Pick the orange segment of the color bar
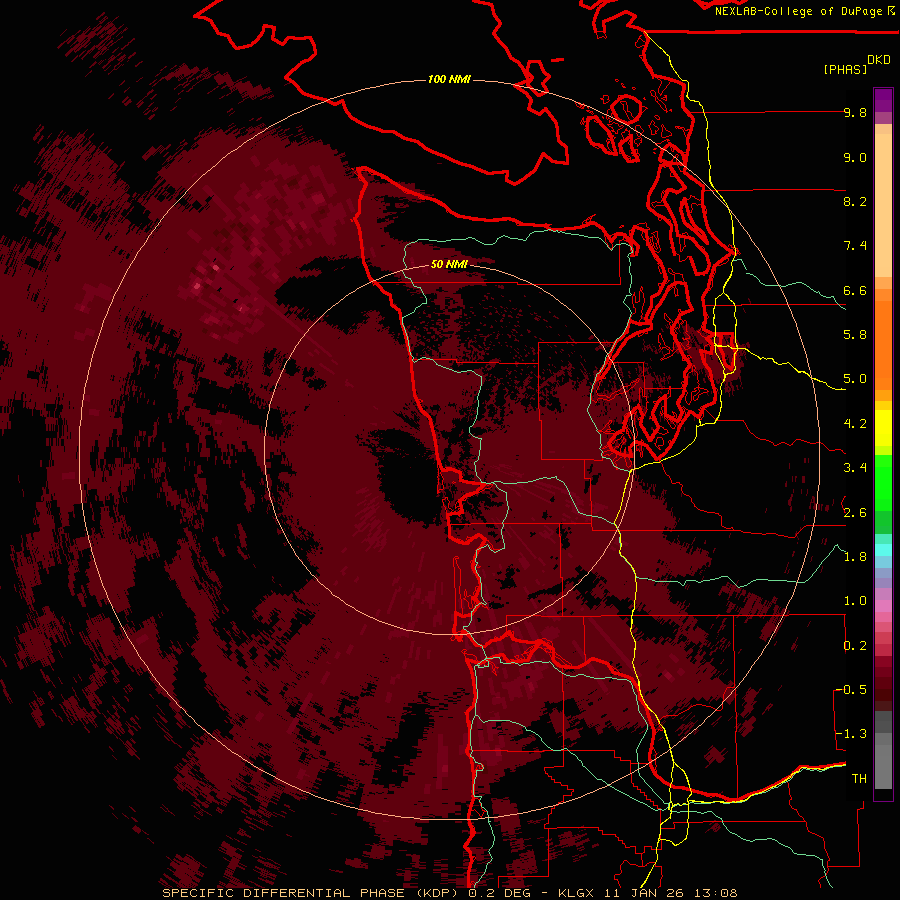This screenshot has width=900, height=900. 883,344
